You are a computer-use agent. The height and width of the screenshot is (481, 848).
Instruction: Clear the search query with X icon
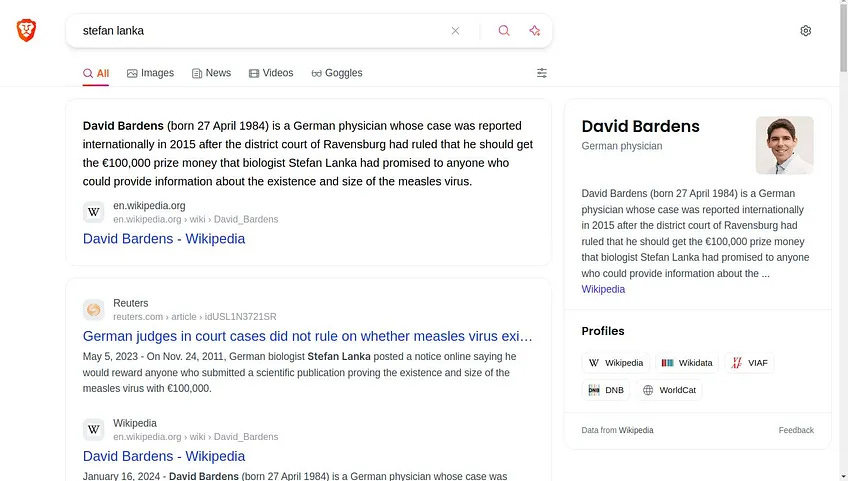pos(455,31)
